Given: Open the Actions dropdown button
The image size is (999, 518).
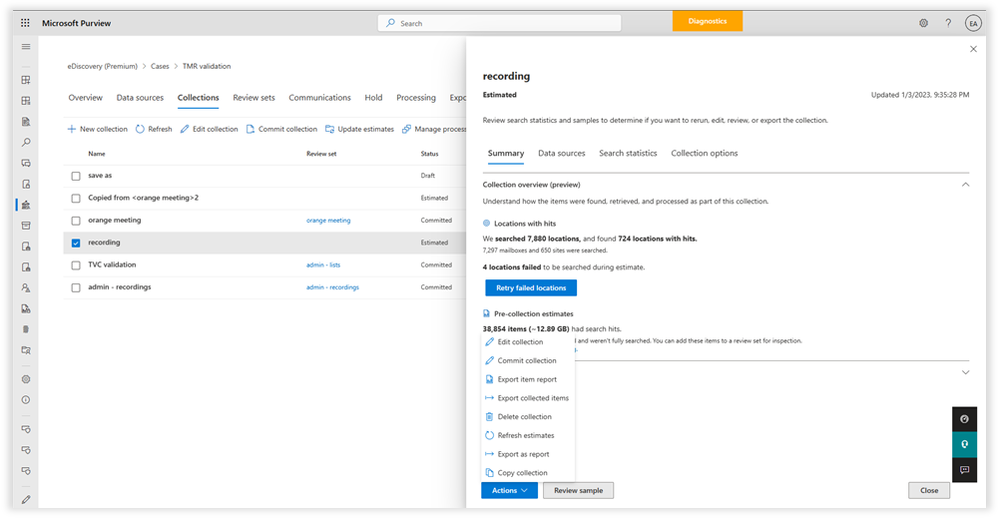Looking at the screenshot, I should point(509,491).
